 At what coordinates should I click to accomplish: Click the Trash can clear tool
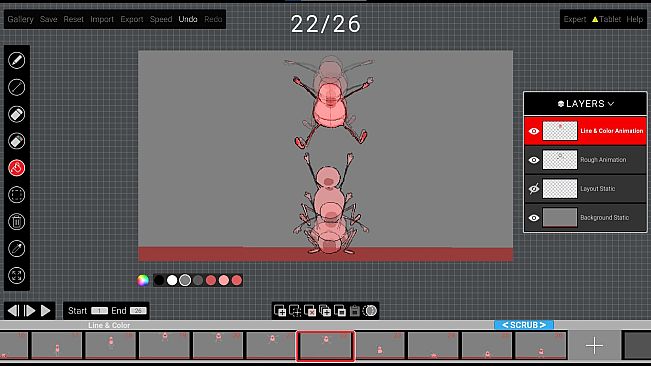pyautogui.click(x=17, y=222)
